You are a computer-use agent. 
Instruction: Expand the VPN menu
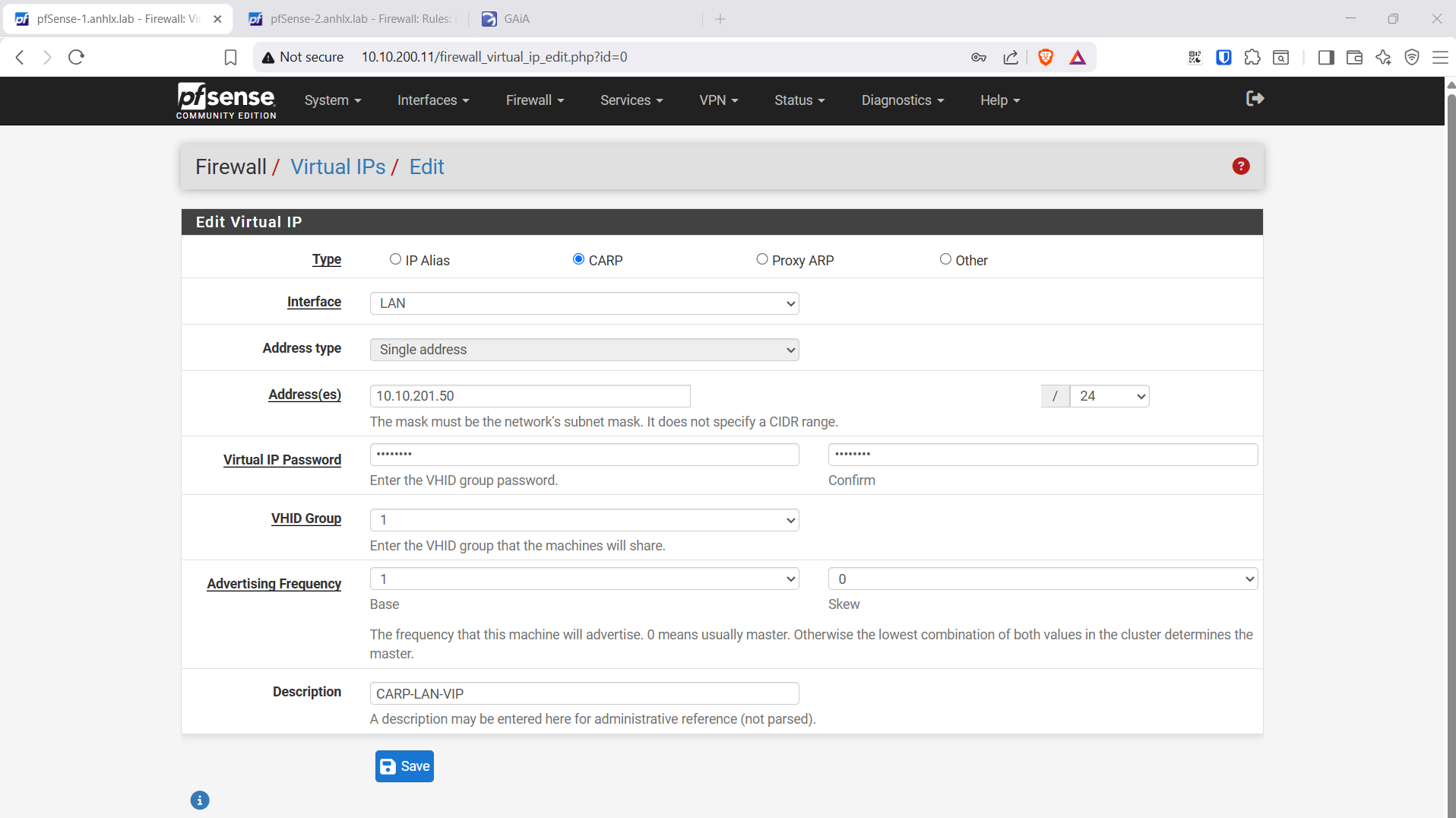pyautogui.click(x=719, y=100)
